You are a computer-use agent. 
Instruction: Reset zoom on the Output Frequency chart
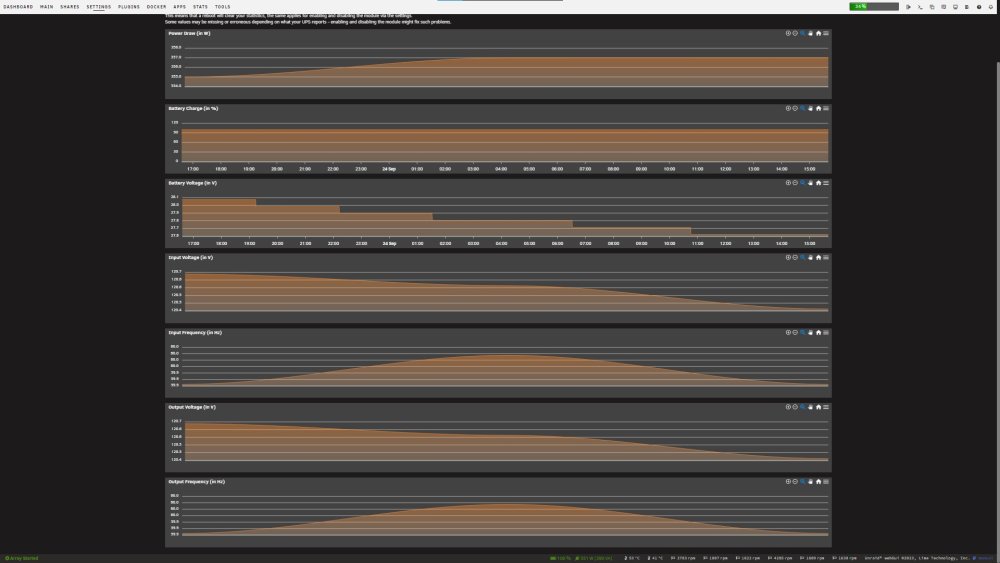point(818,481)
